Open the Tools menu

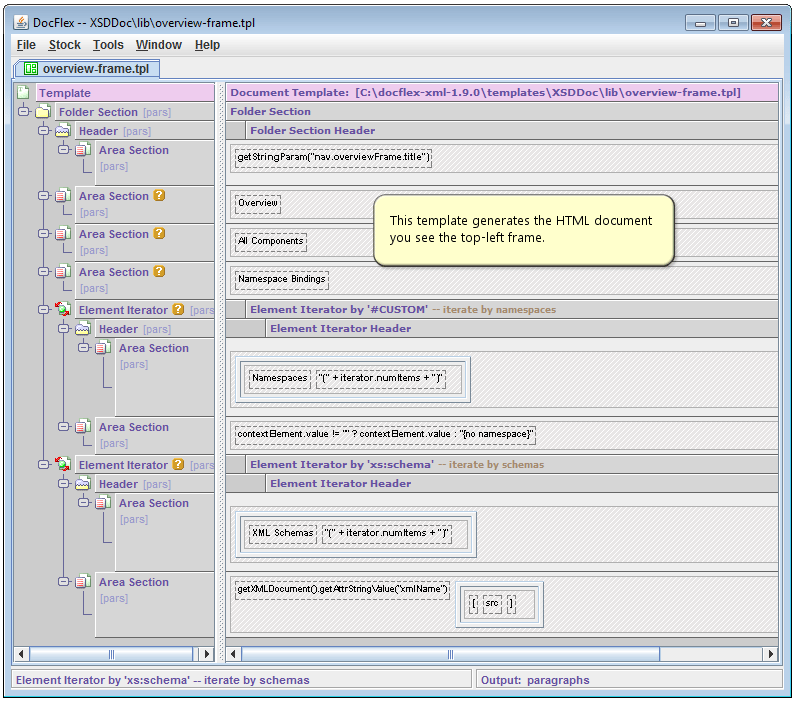click(108, 45)
